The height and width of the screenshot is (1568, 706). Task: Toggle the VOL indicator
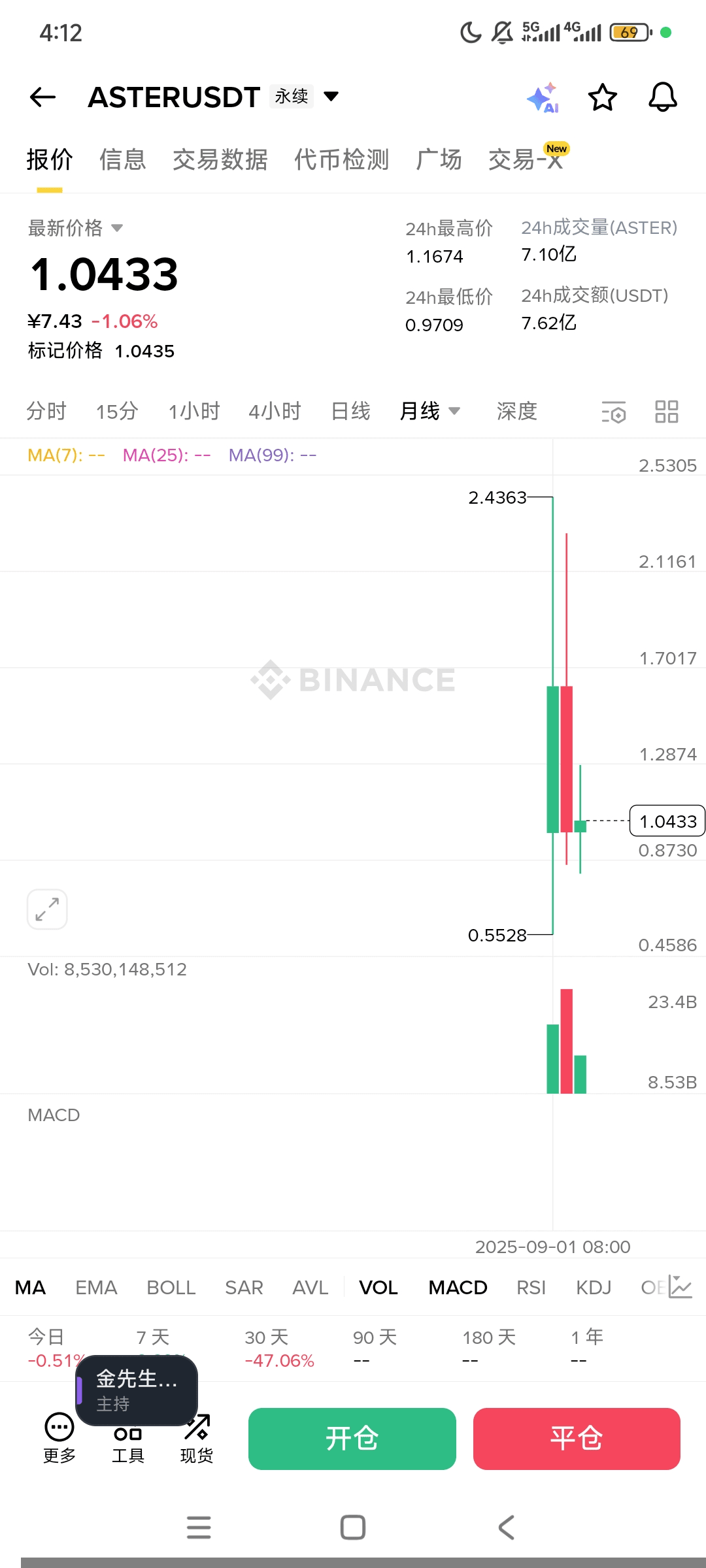tap(378, 1288)
